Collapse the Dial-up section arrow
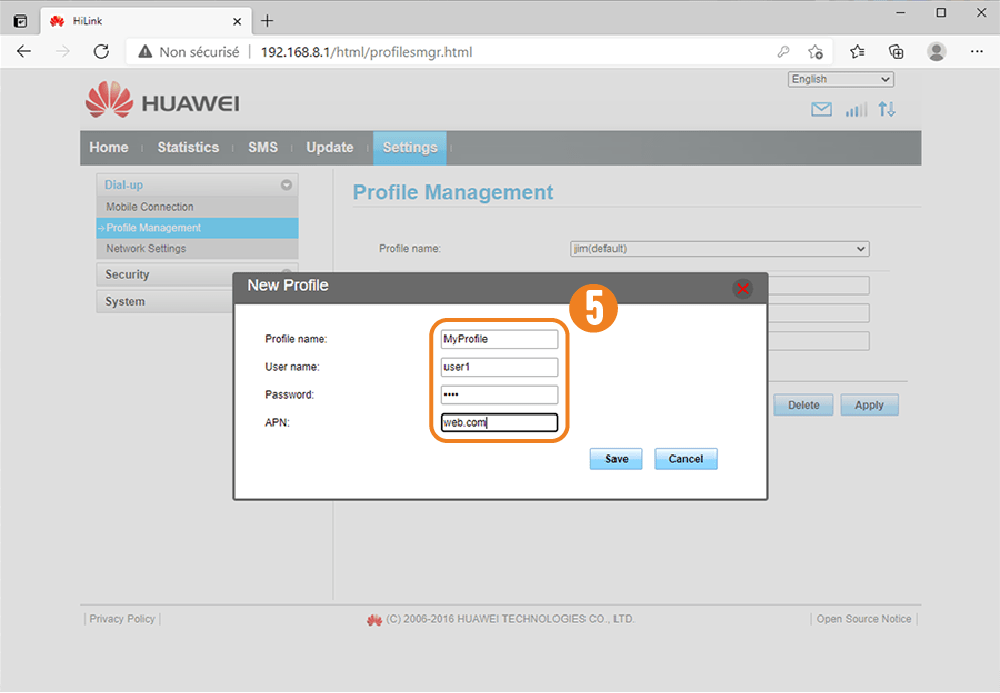The height and width of the screenshot is (693, 1000). point(286,185)
